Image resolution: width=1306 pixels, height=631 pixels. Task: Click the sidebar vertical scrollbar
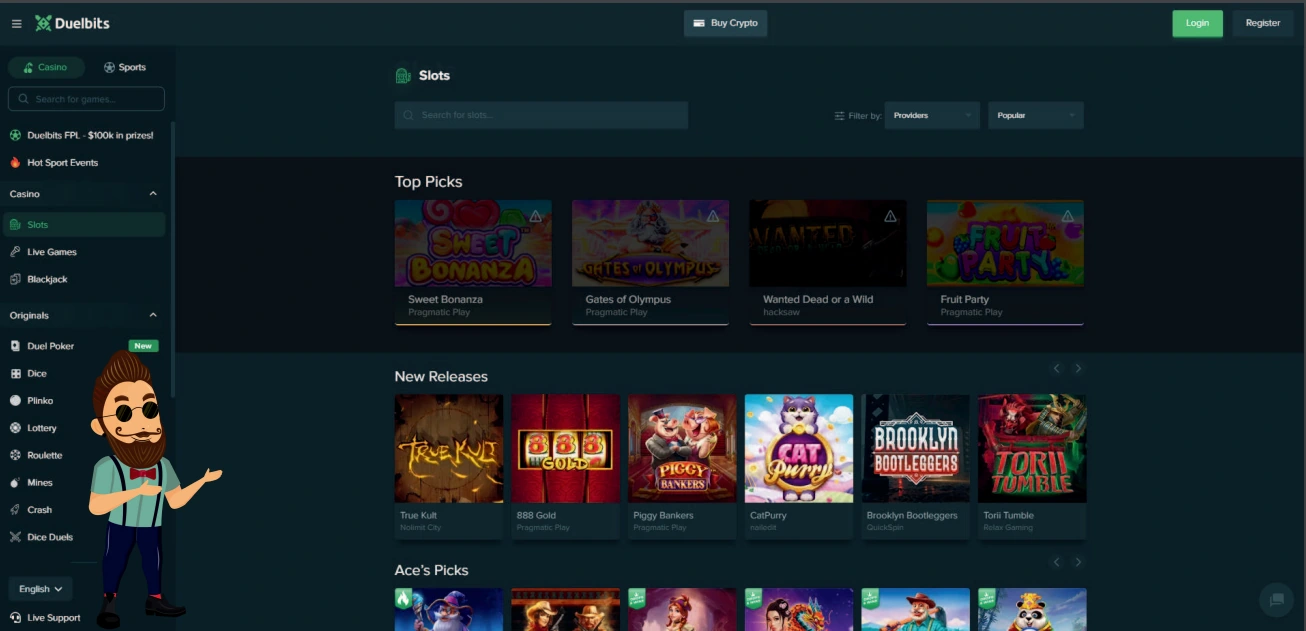pos(173,260)
